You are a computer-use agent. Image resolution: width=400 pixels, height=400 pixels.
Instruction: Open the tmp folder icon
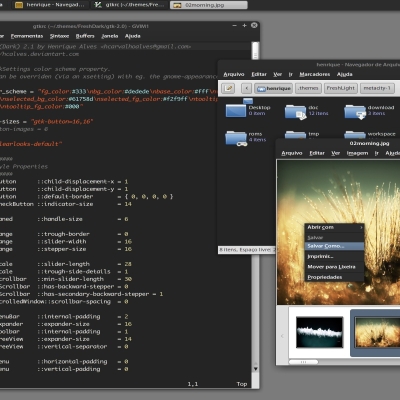[295, 135]
